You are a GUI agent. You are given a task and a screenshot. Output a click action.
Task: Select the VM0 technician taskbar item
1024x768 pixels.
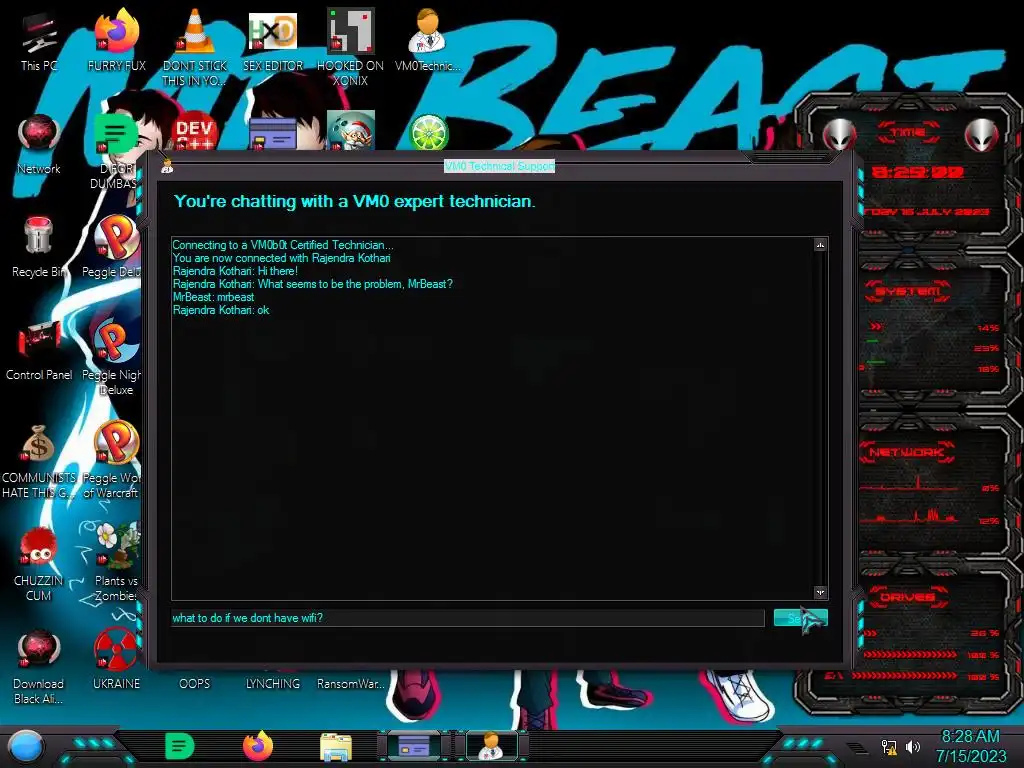pos(491,746)
